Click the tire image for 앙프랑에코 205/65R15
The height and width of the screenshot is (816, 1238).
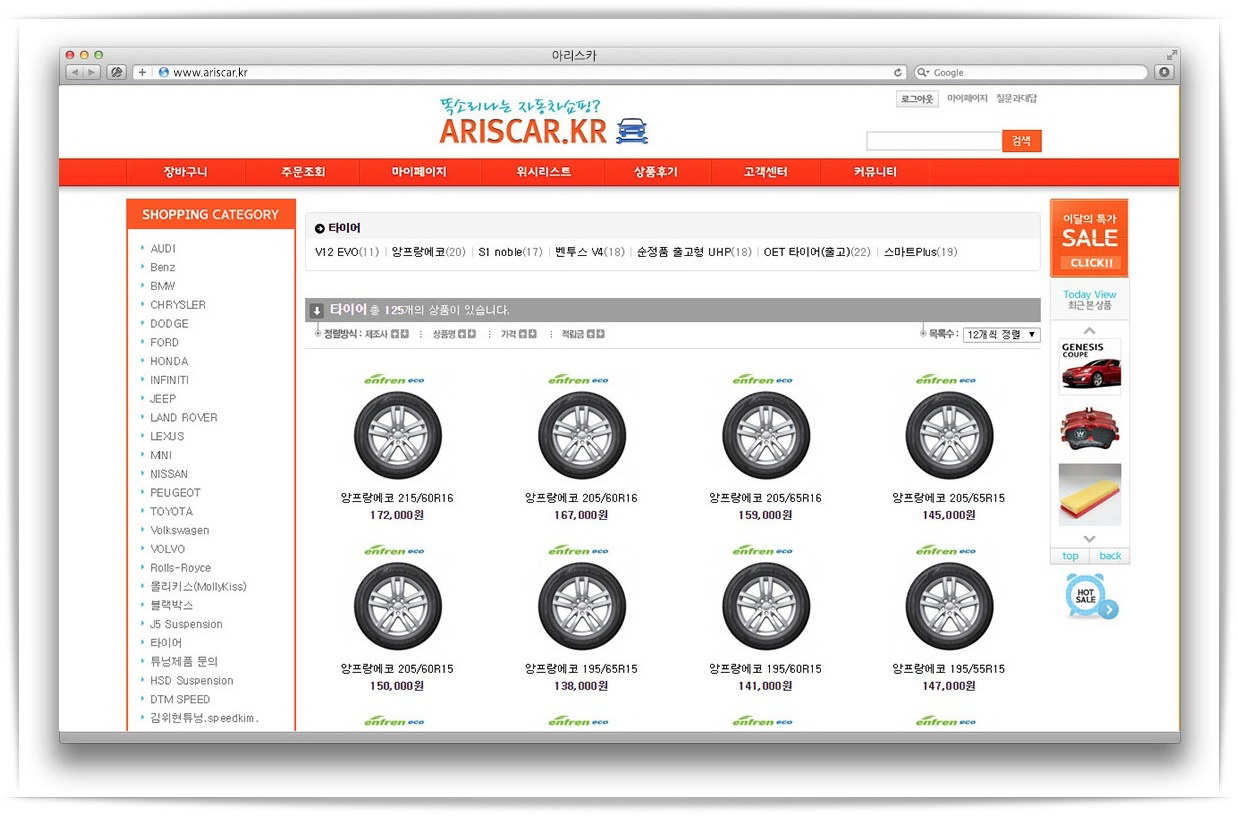[949, 436]
